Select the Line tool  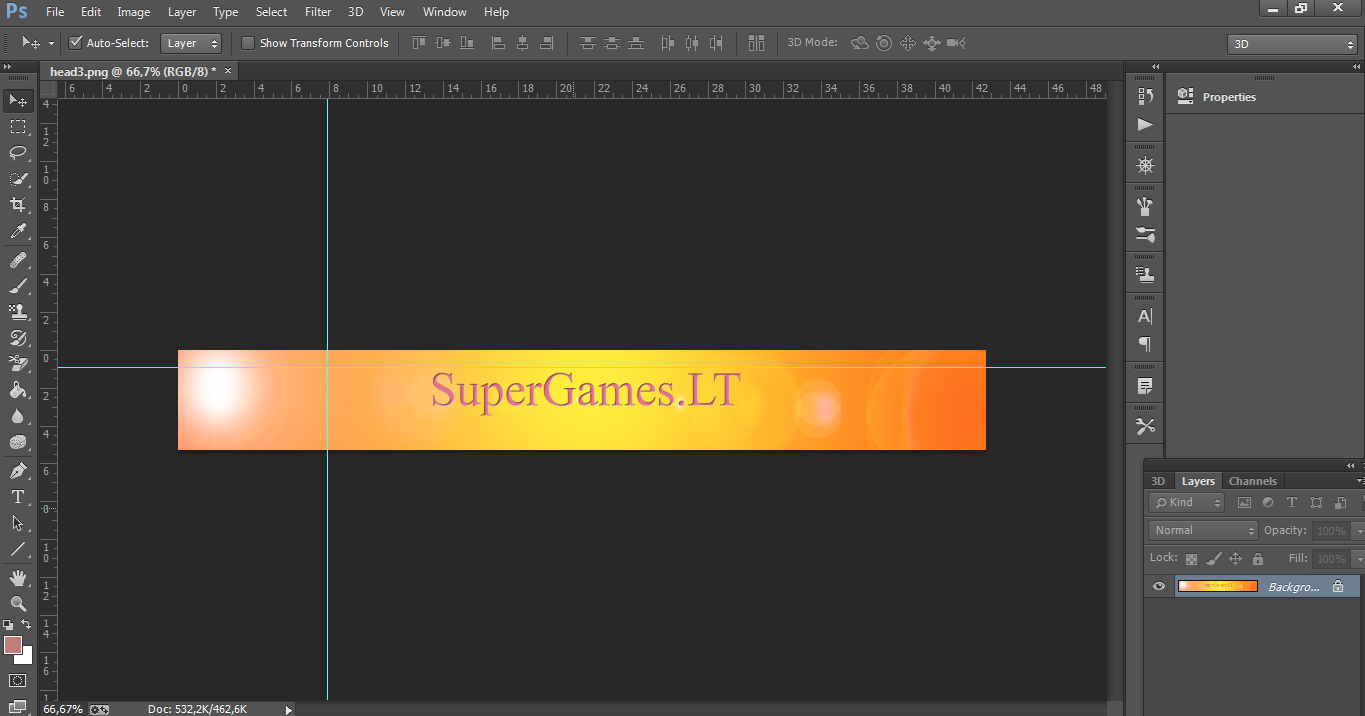[x=18, y=549]
